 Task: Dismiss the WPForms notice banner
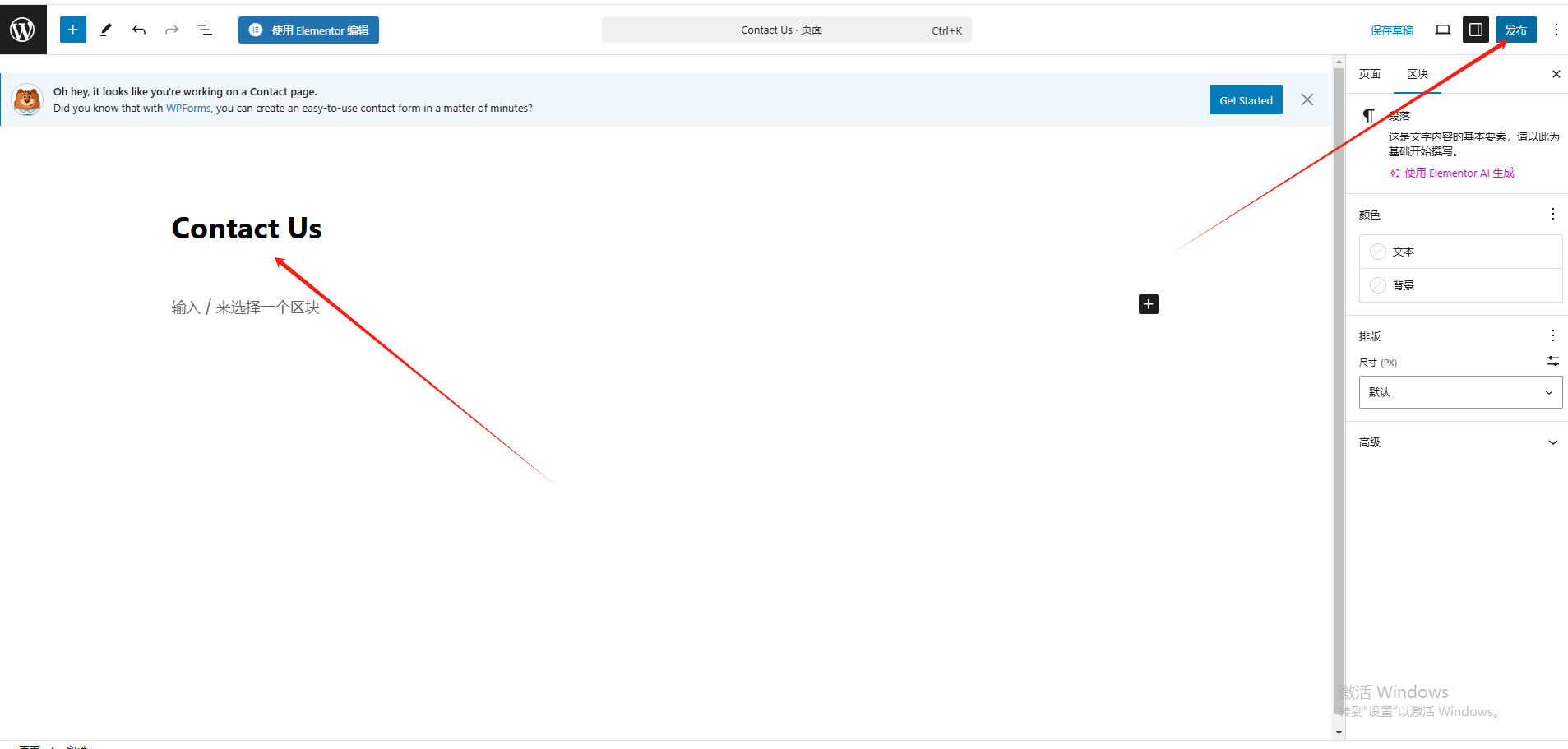[1307, 99]
